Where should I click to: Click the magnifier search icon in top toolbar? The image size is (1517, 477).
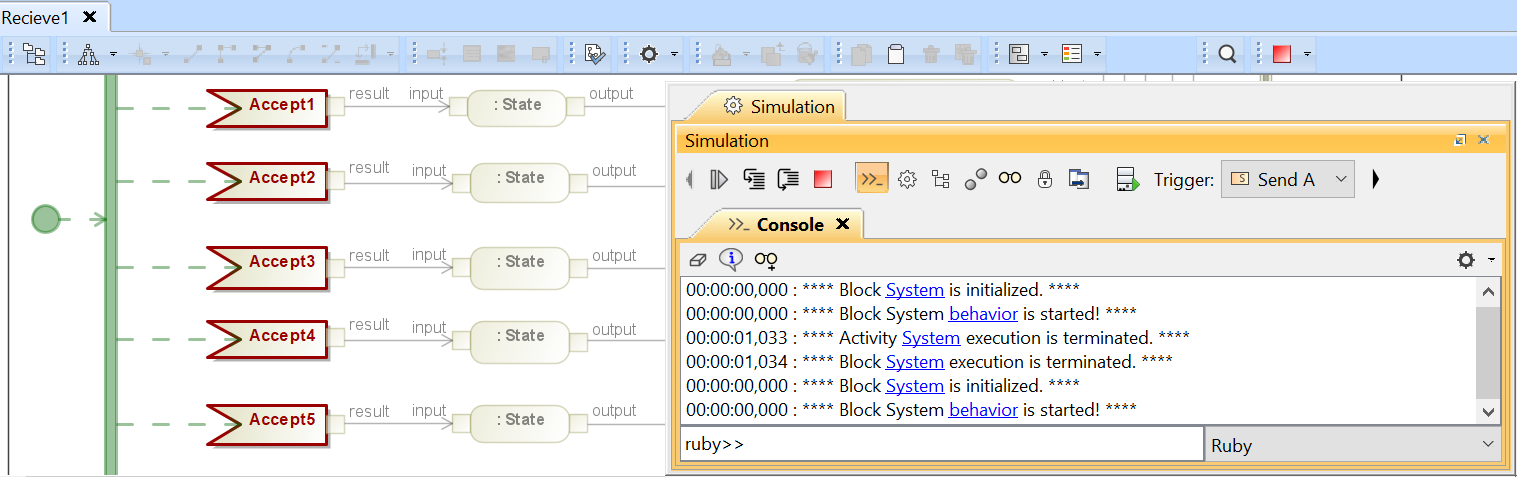[1227, 54]
